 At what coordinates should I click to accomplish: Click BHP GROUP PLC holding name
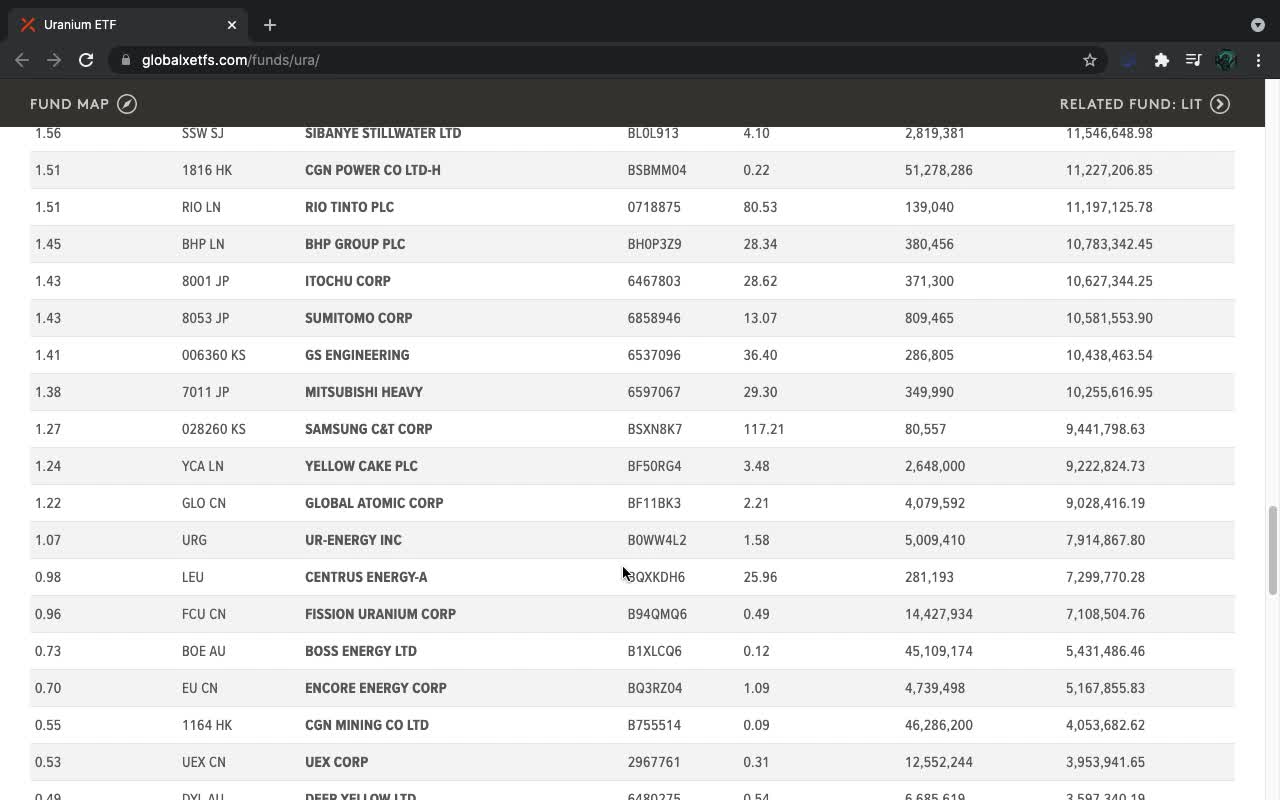[355, 244]
